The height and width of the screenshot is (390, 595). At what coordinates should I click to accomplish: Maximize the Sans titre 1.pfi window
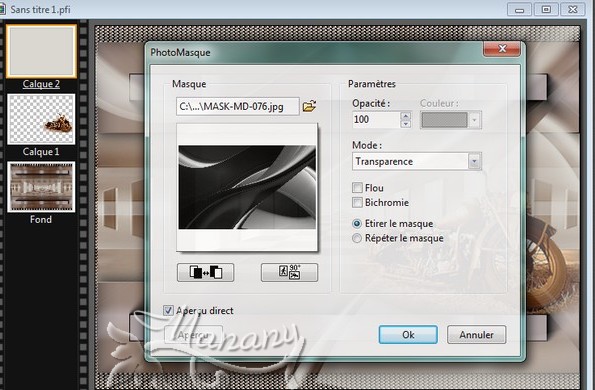tap(546, 9)
